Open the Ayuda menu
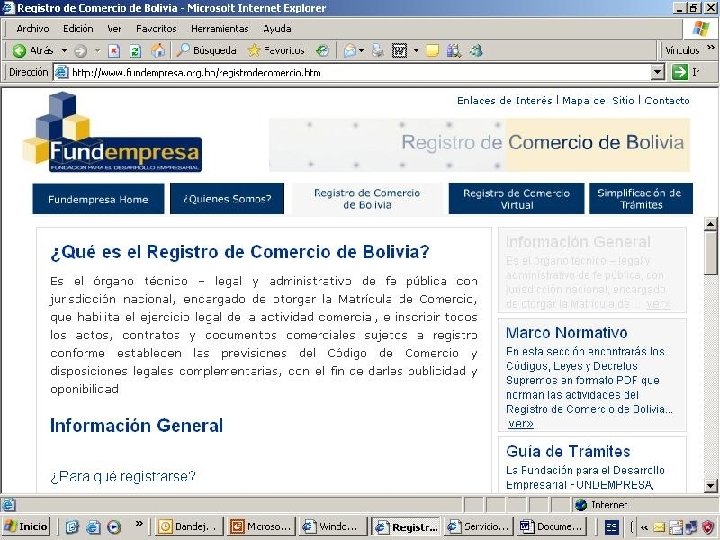Viewport: 720px width, 540px height. coord(277,28)
